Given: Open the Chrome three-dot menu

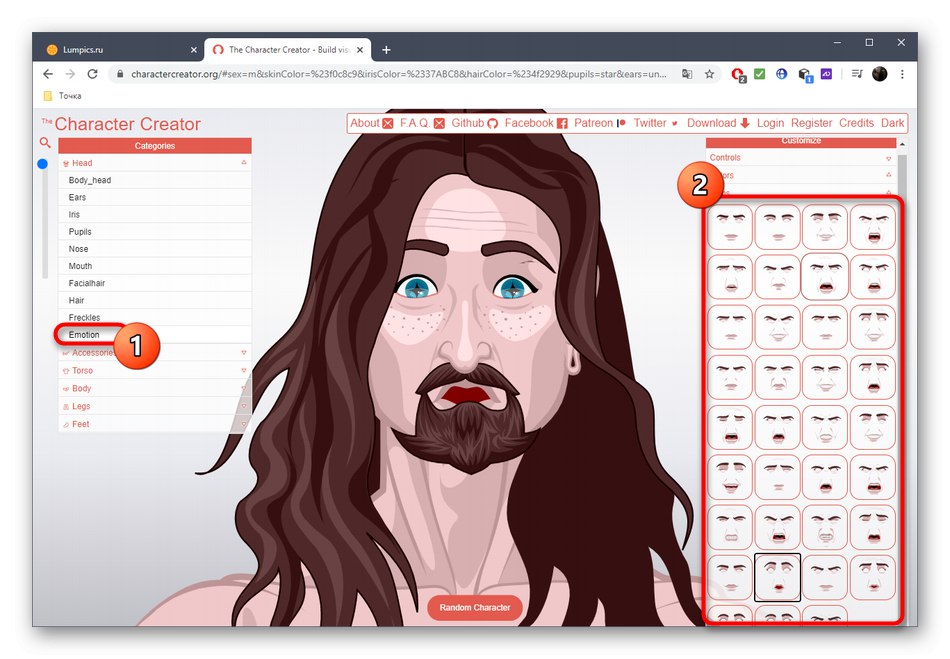Looking at the screenshot, I should [x=902, y=74].
